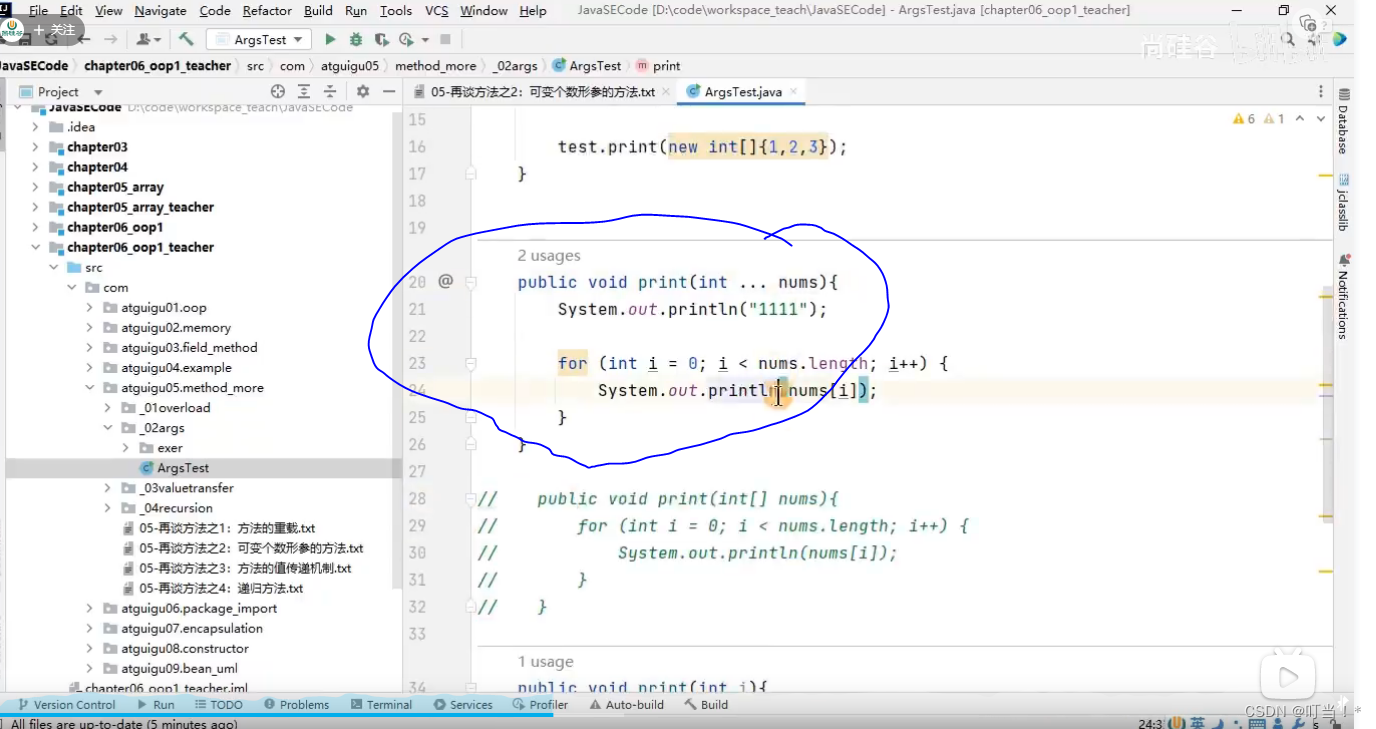Click Select Opened File target icon

click(278, 91)
